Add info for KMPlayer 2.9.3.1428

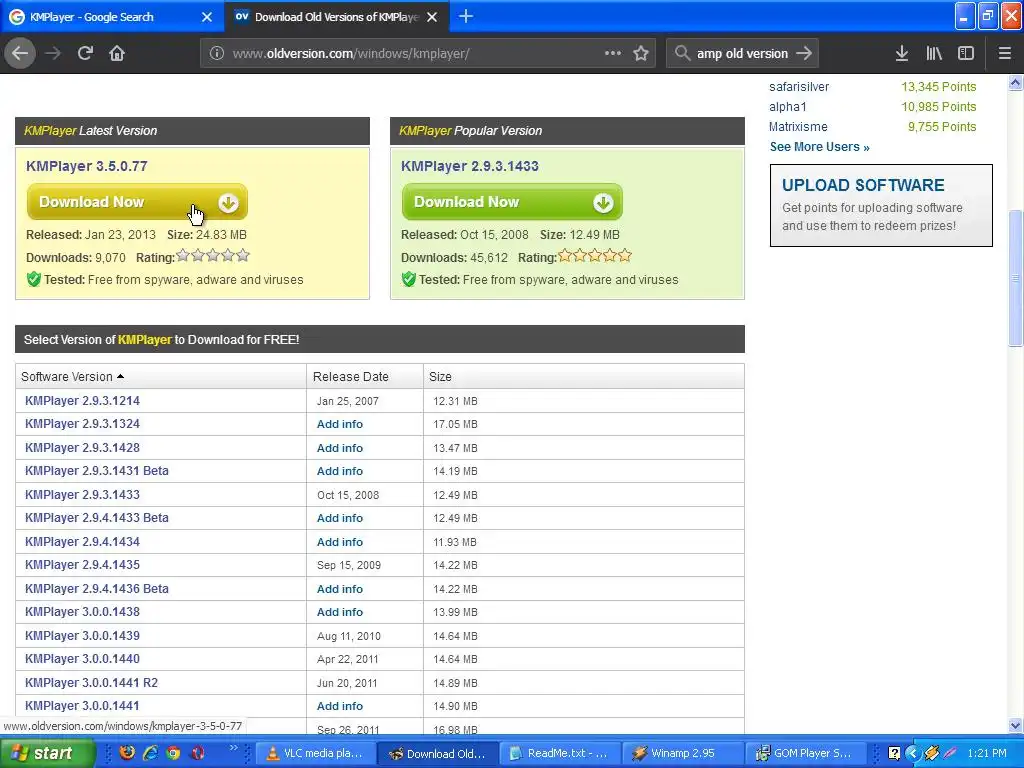point(340,448)
